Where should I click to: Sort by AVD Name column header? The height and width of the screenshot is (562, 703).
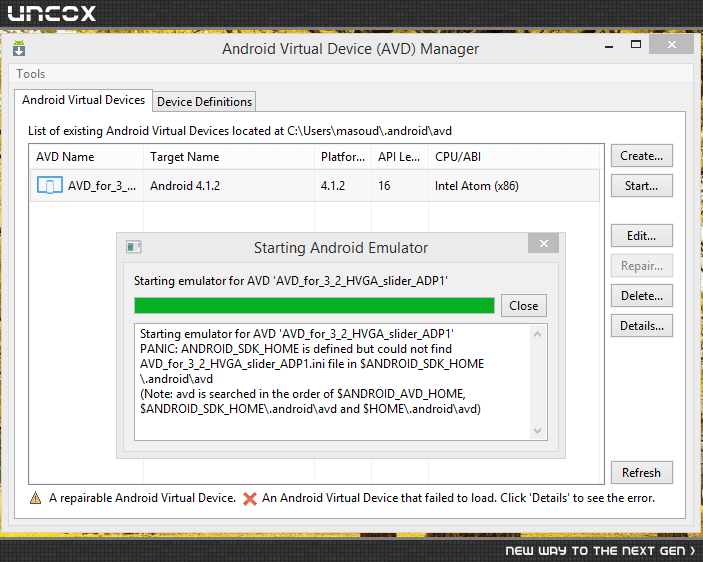[87, 157]
